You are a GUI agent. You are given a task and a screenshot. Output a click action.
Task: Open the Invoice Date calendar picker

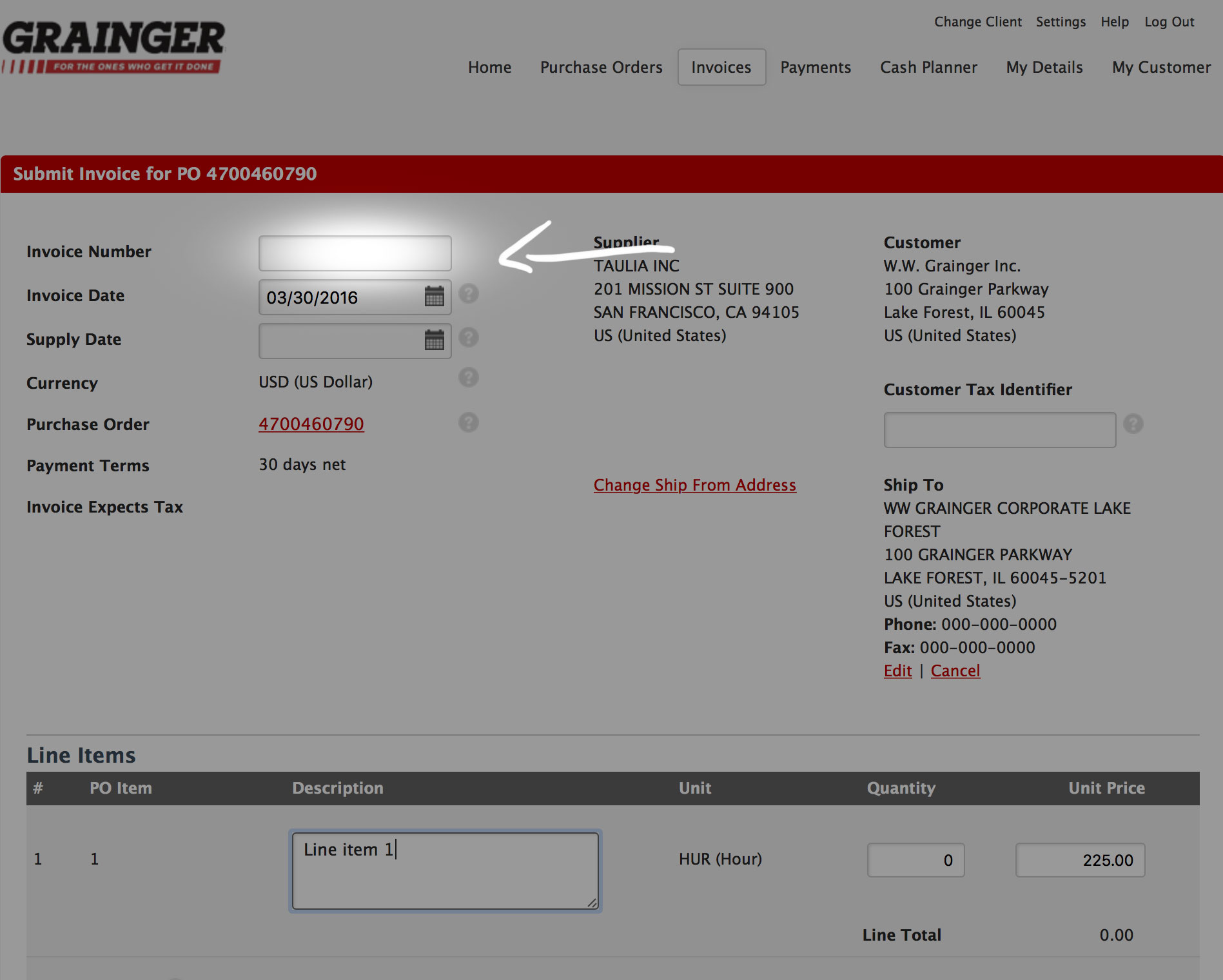(x=435, y=297)
